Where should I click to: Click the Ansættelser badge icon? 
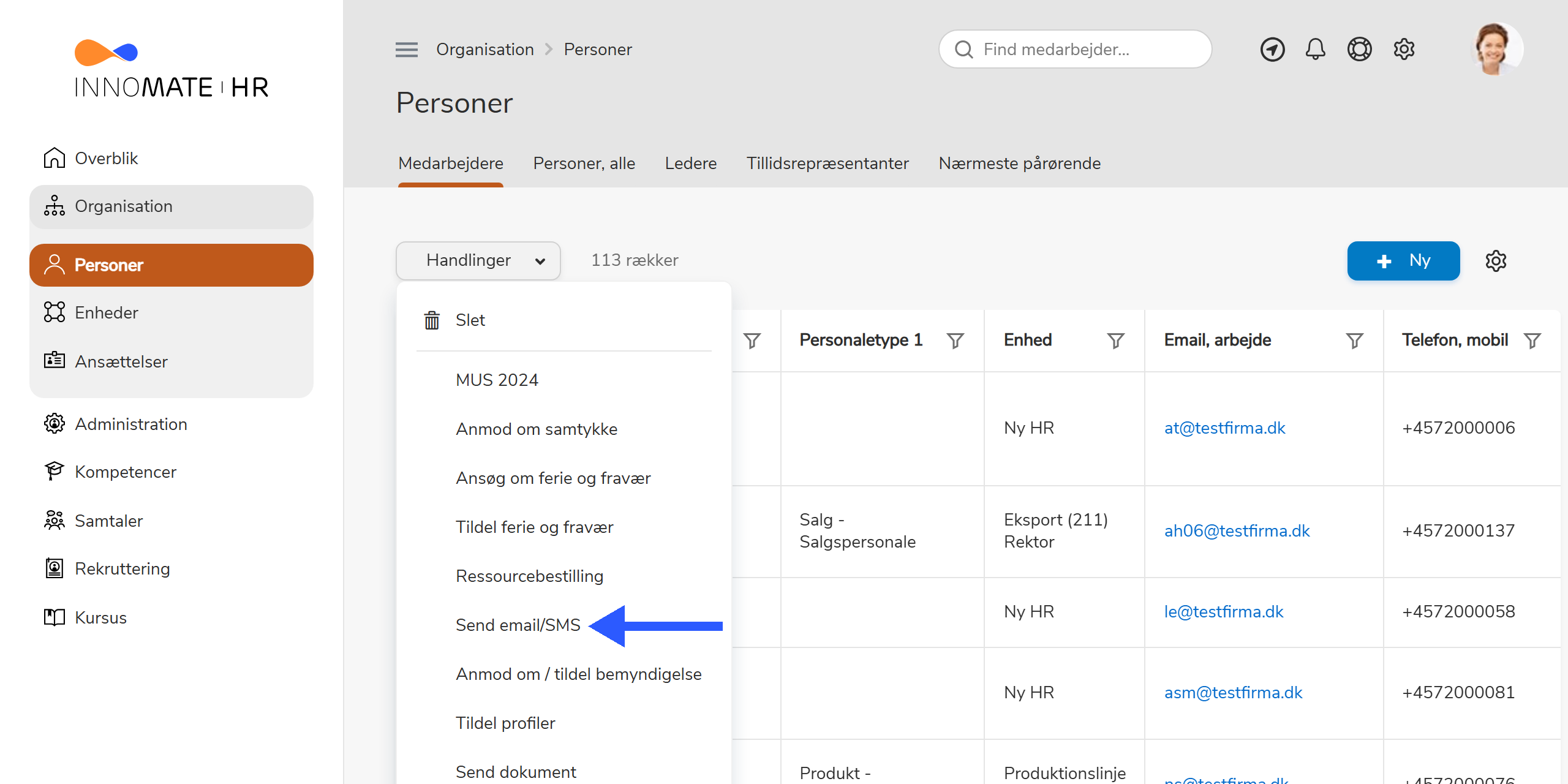point(55,360)
